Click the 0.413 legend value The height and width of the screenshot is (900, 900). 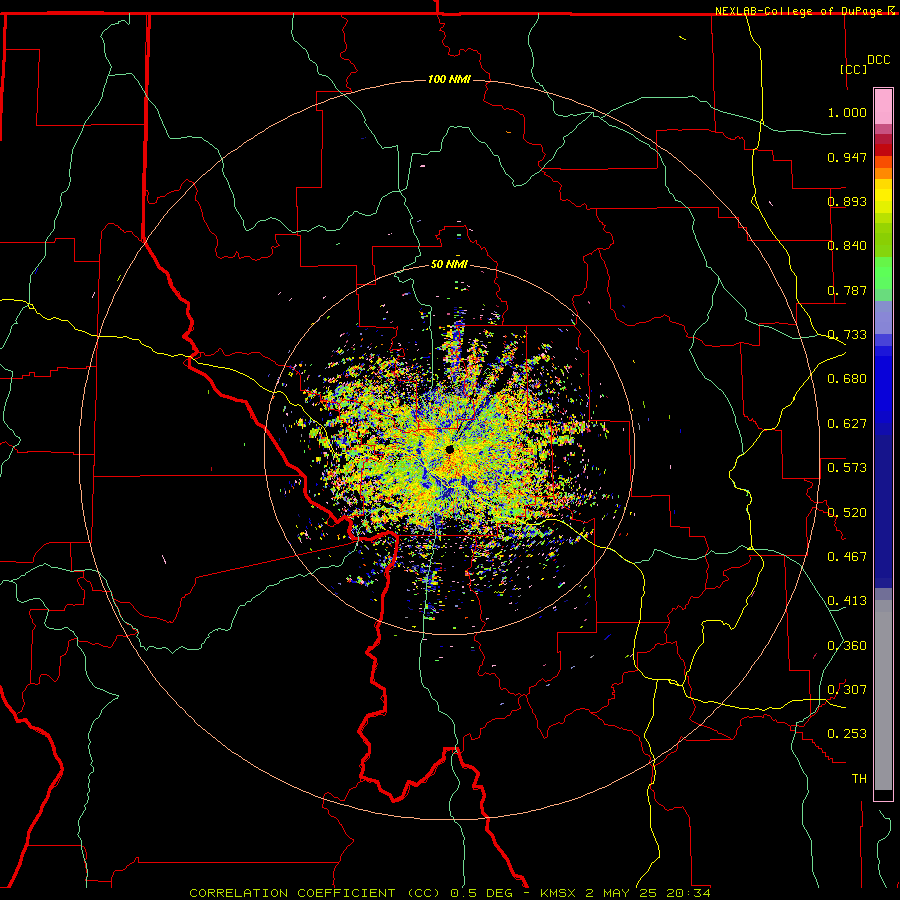point(847,601)
